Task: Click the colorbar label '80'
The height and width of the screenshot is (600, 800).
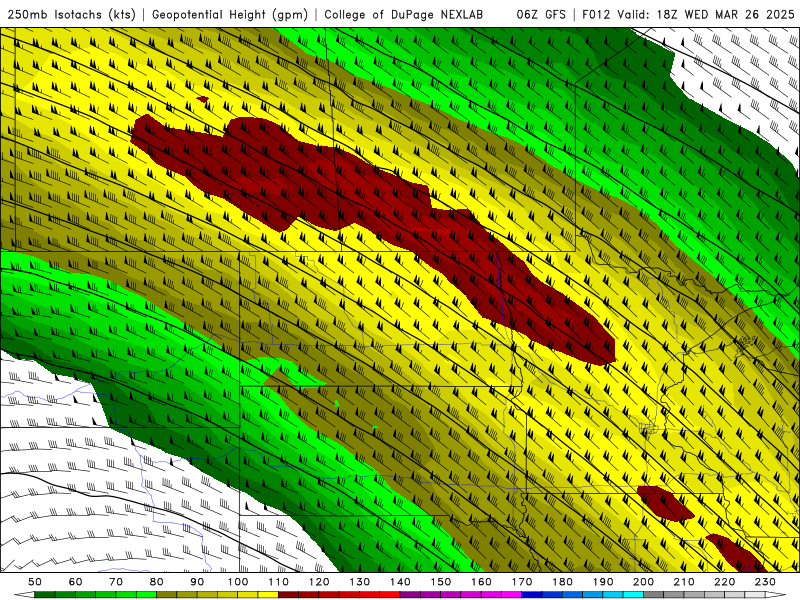Action: pos(157,582)
